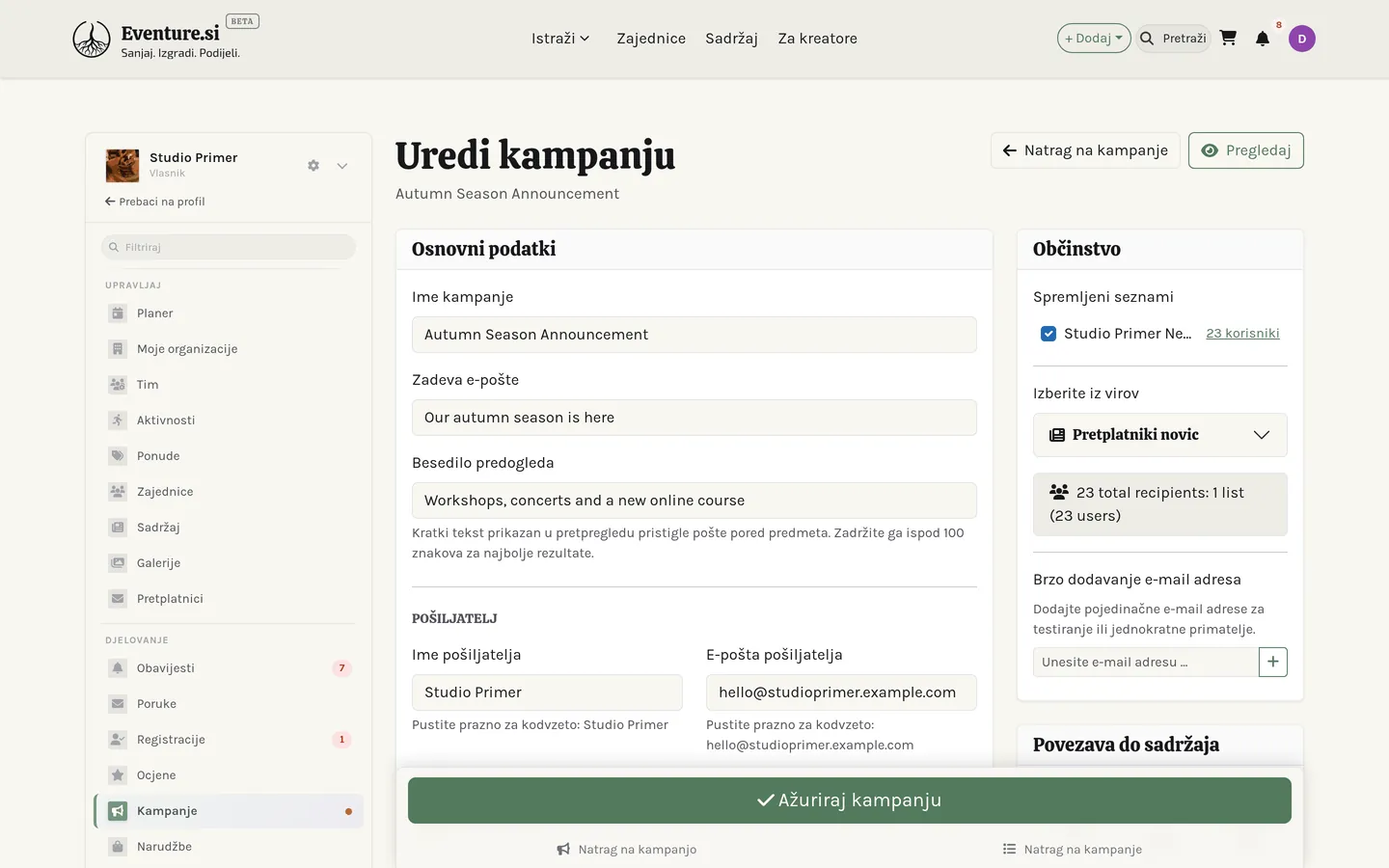Viewport: 1389px width, 868px height.
Task: Open Zajednice in top navigation
Action: [651, 39]
